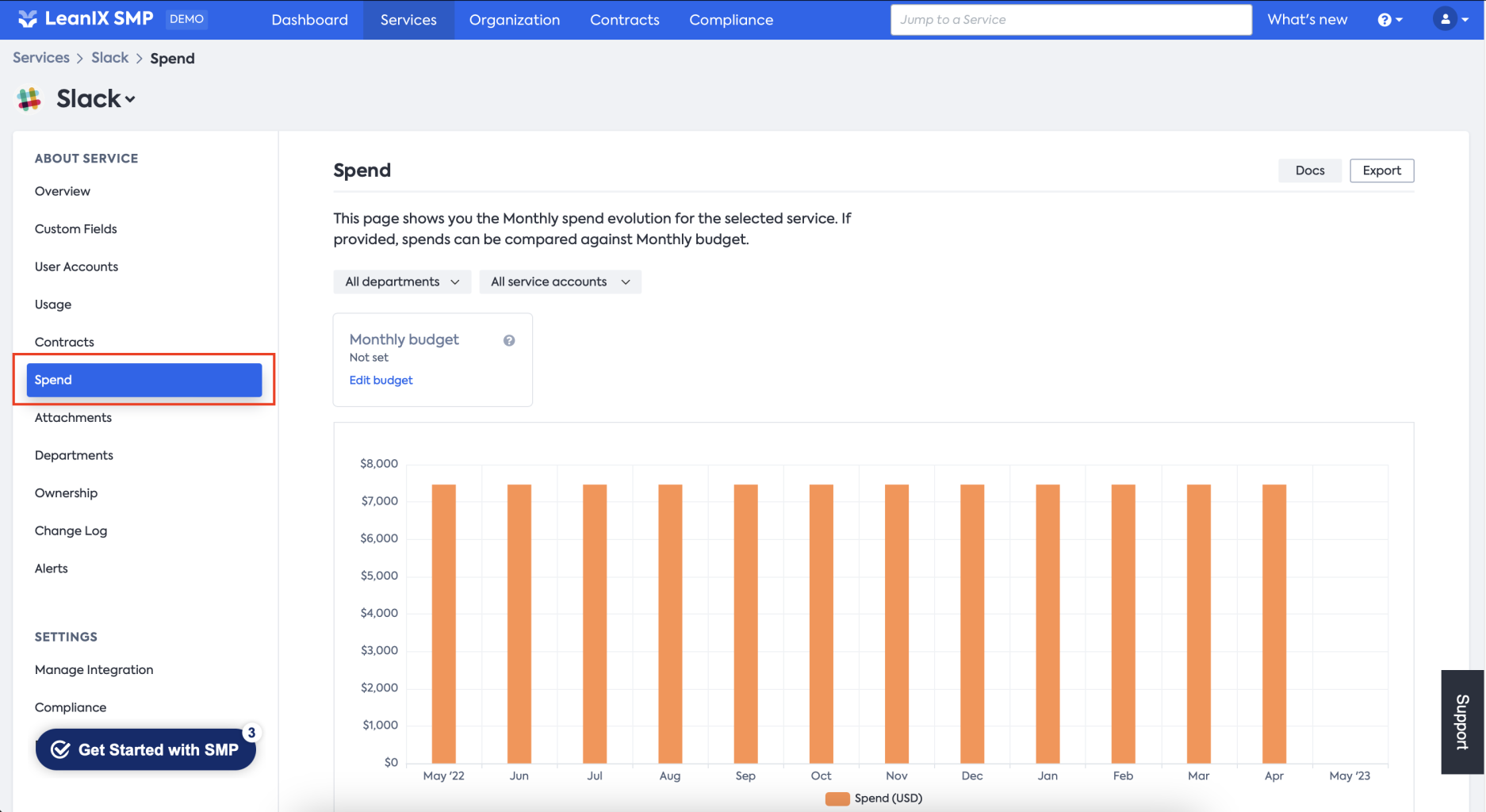Click the Get Started checkmark icon

coord(60,749)
